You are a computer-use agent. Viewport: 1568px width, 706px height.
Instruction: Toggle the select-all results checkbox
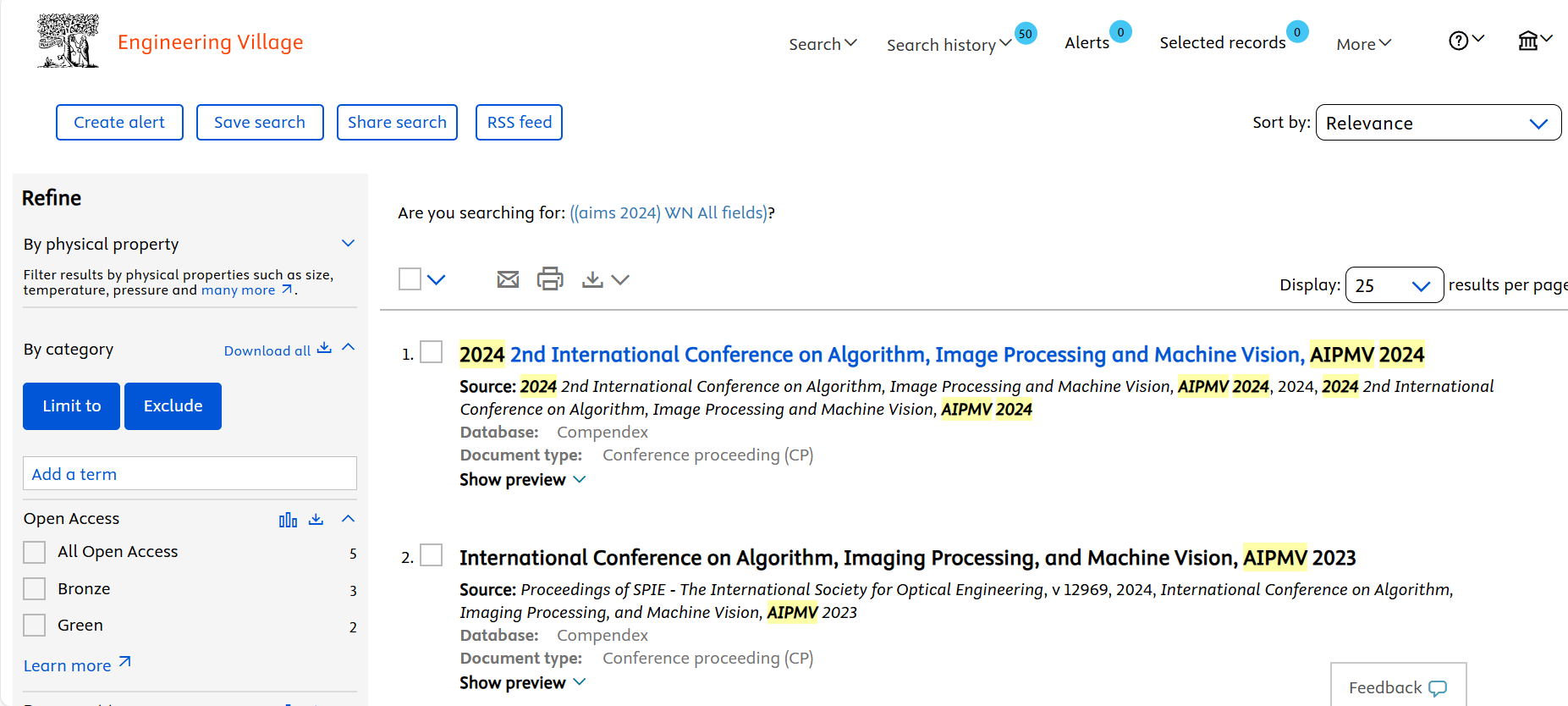click(410, 279)
